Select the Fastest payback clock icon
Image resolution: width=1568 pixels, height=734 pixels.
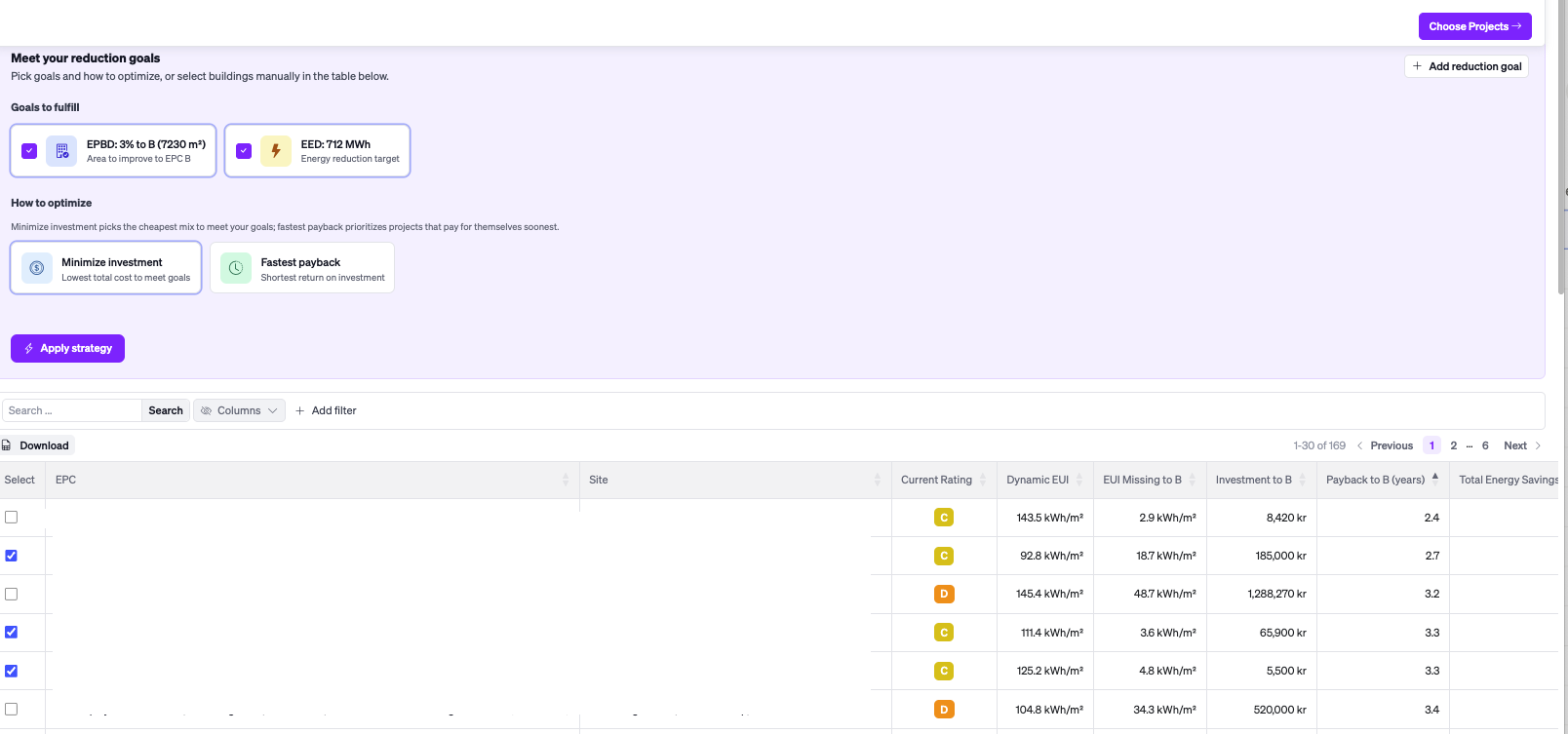(x=236, y=268)
